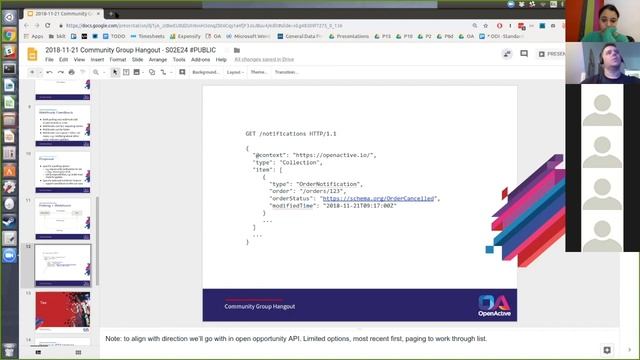Print the presentation
The image size is (640, 360).
pos(71,72)
